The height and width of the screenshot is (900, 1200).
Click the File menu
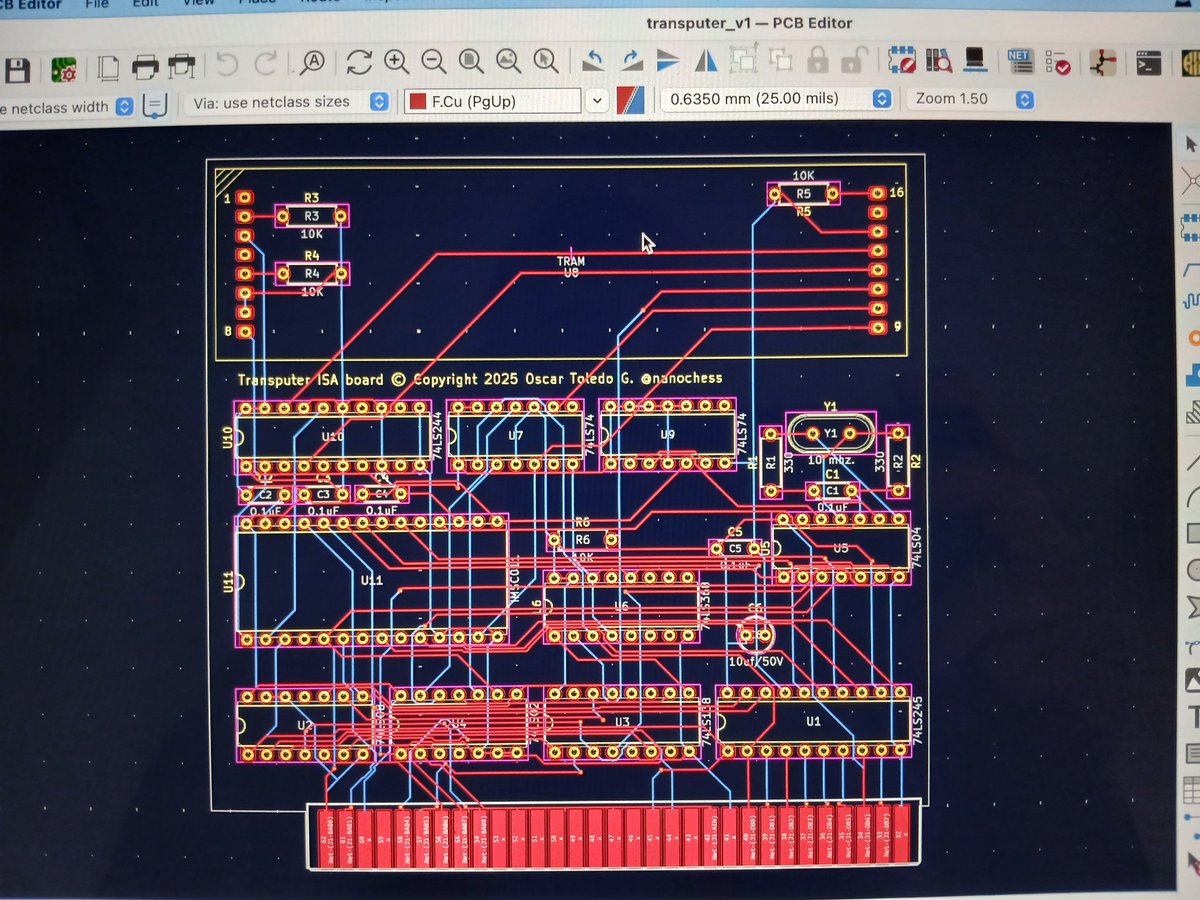point(97,4)
